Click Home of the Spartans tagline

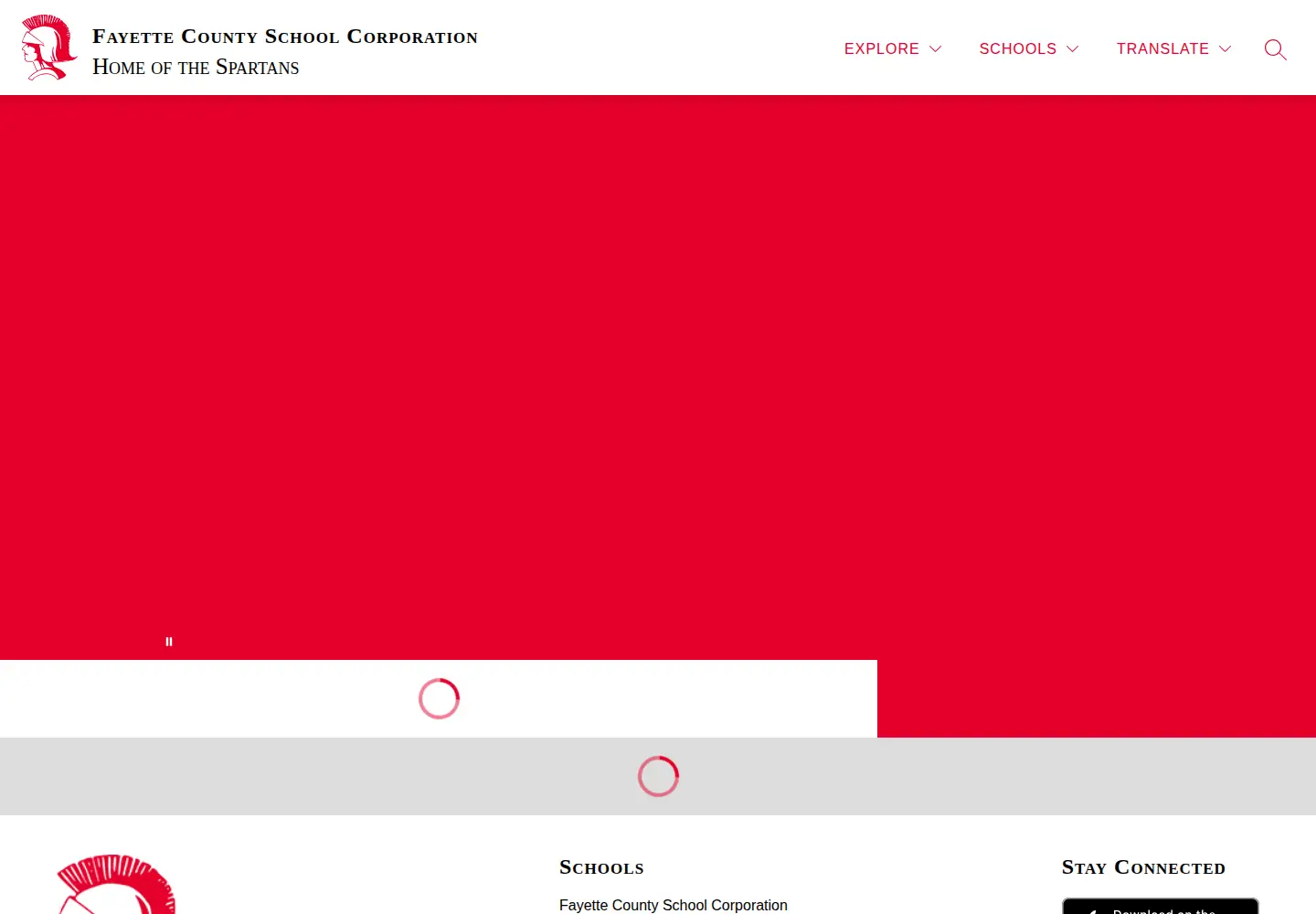point(196,68)
